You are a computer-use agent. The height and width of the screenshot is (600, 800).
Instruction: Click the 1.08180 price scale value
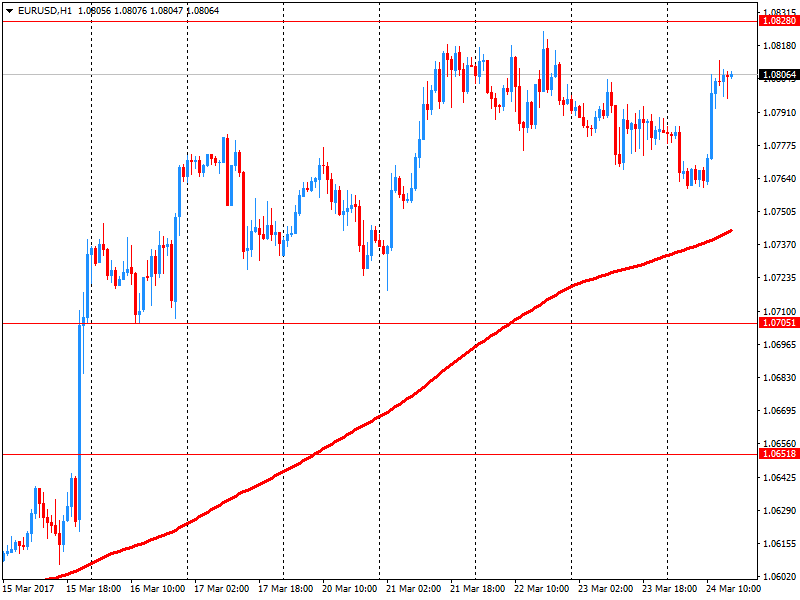pyautogui.click(x=779, y=46)
